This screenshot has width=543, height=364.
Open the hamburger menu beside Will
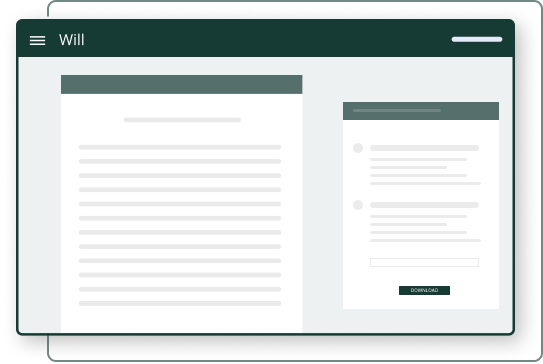click(37, 40)
